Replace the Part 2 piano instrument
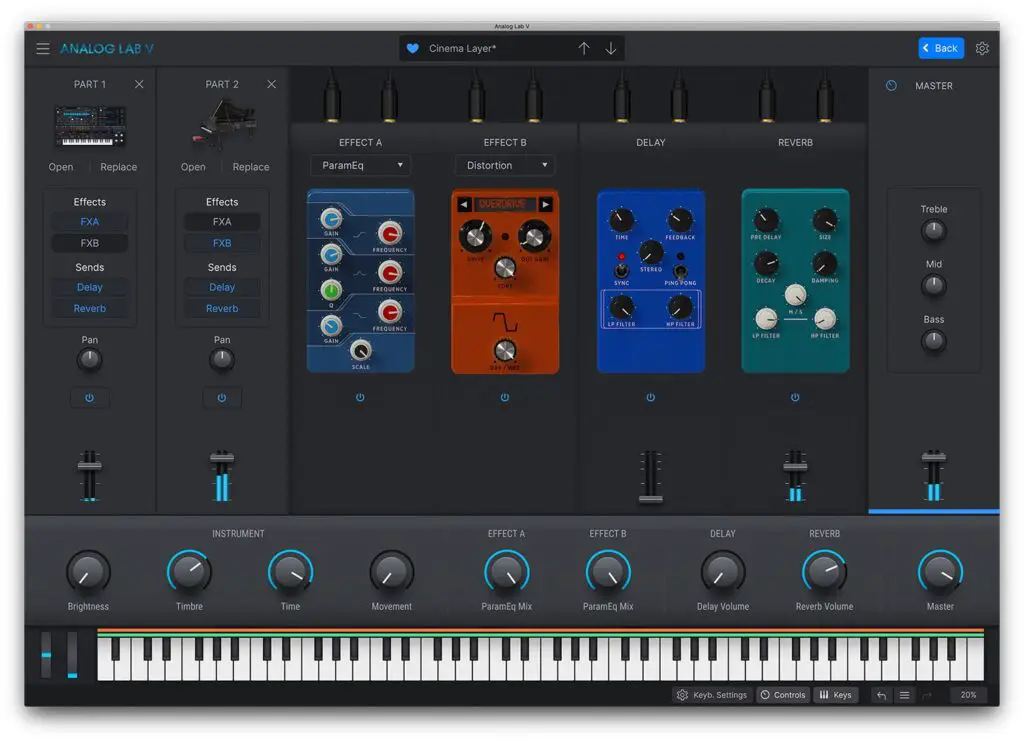The image size is (1024, 743). click(251, 167)
